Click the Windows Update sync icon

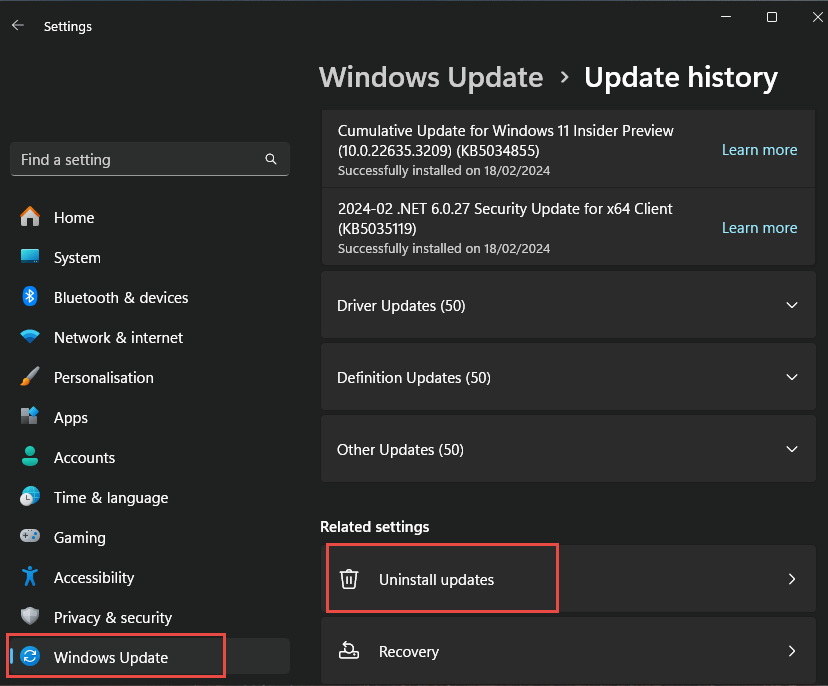pos(30,657)
